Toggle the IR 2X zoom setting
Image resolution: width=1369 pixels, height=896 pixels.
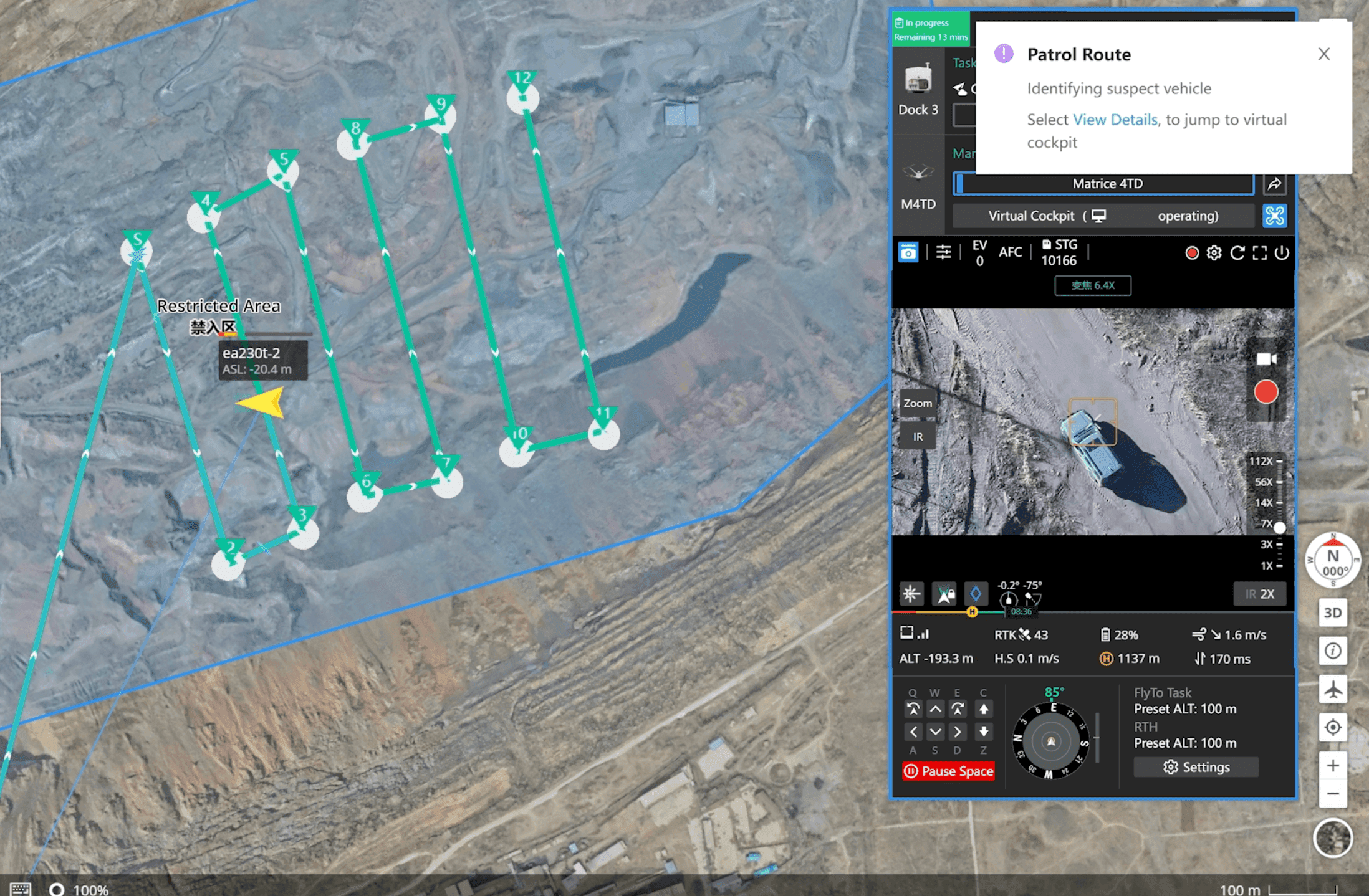pyautogui.click(x=1260, y=594)
